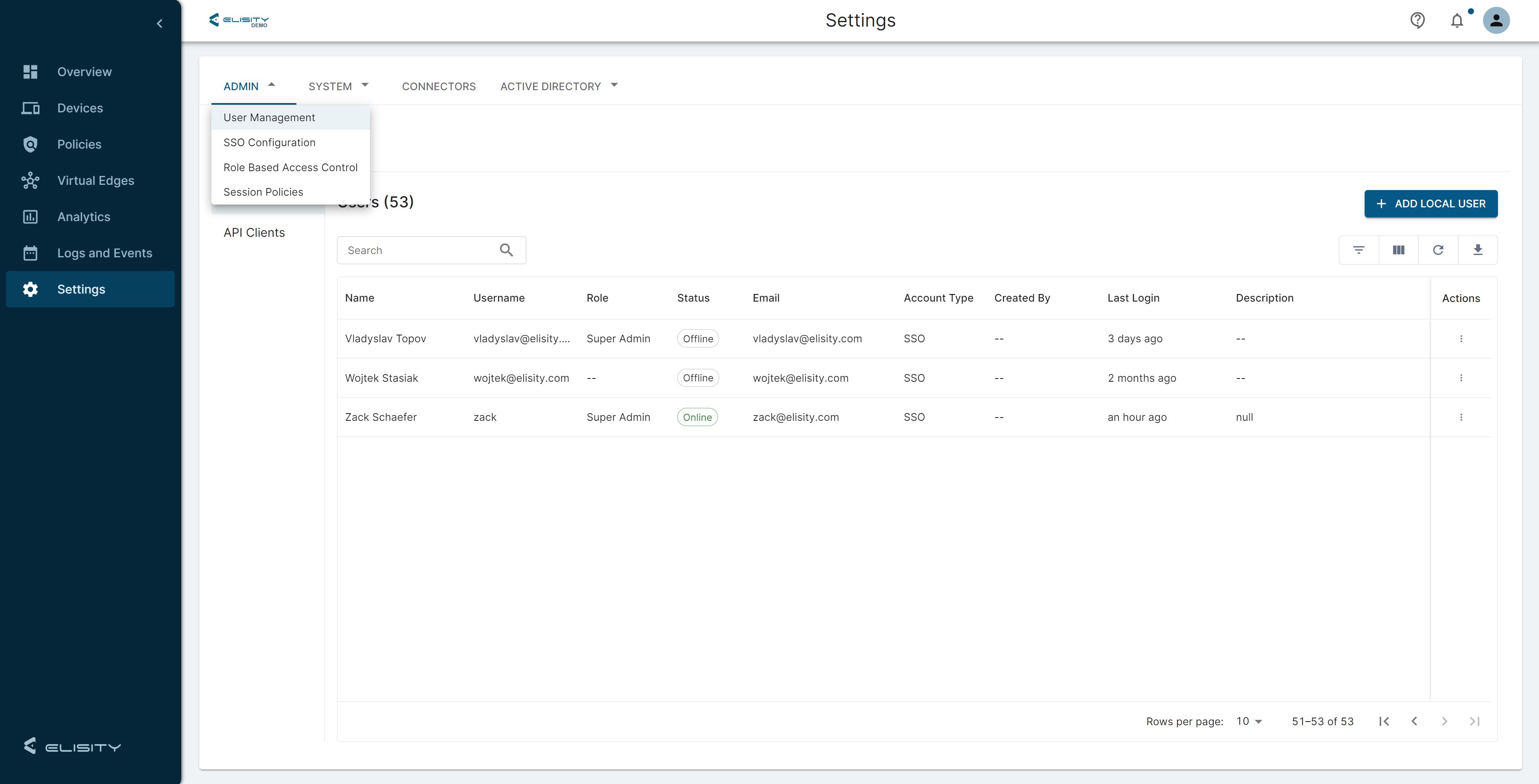The image size is (1539, 784).
Task: Select SSO Configuration from Admin menu
Action: [269, 142]
